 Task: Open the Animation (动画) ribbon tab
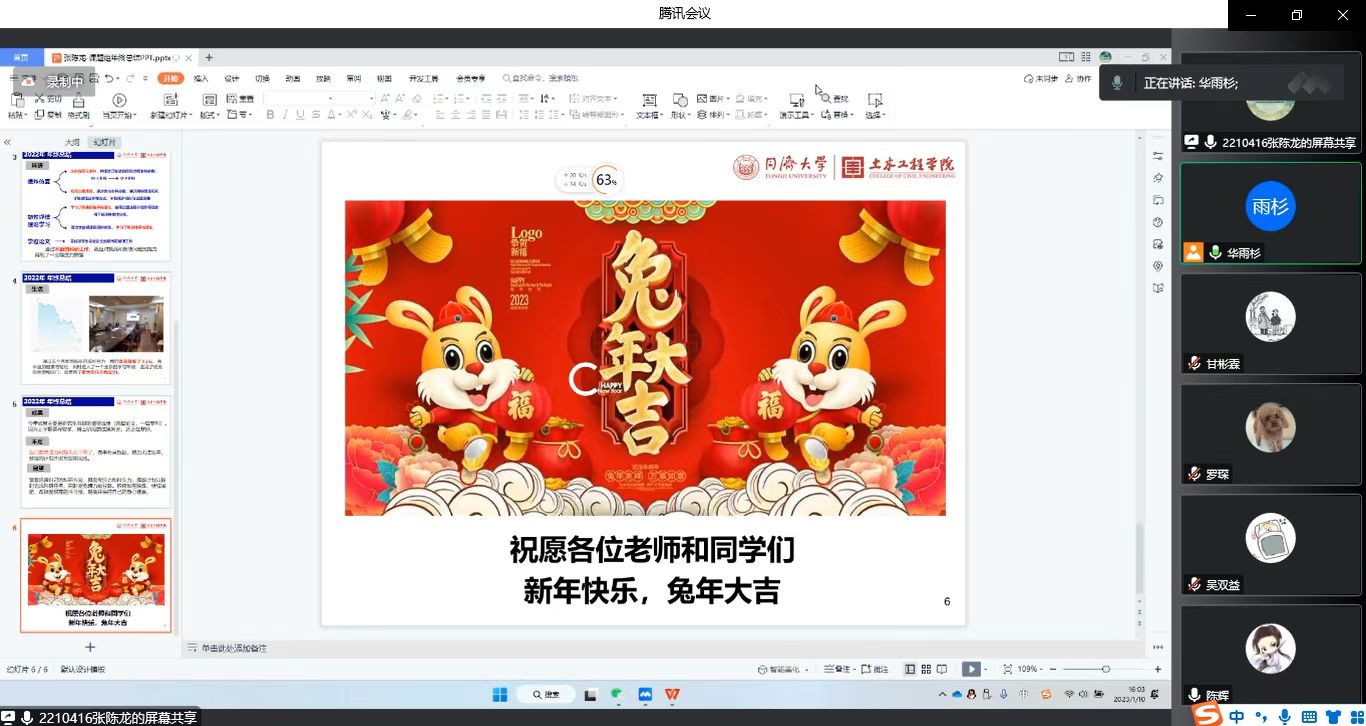pyautogui.click(x=292, y=78)
